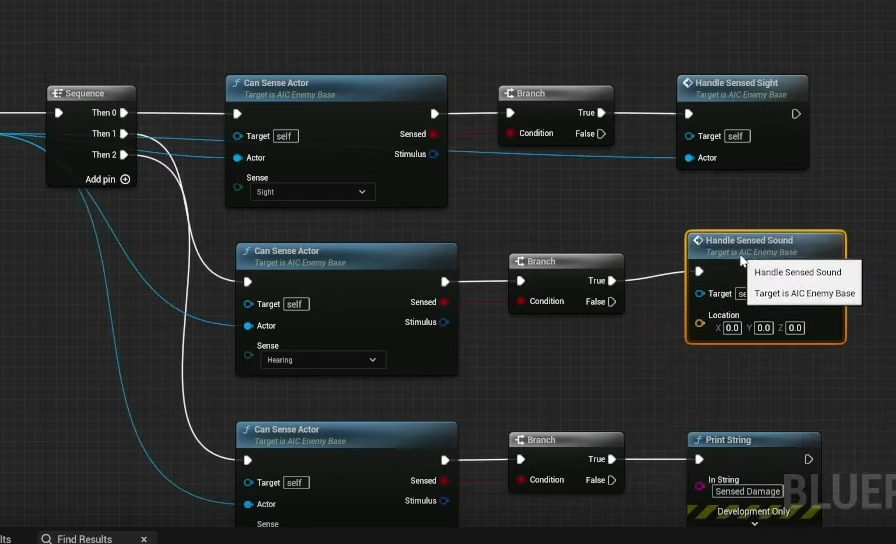Select the Sequence node title bar
The image size is (896, 544).
[91, 93]
